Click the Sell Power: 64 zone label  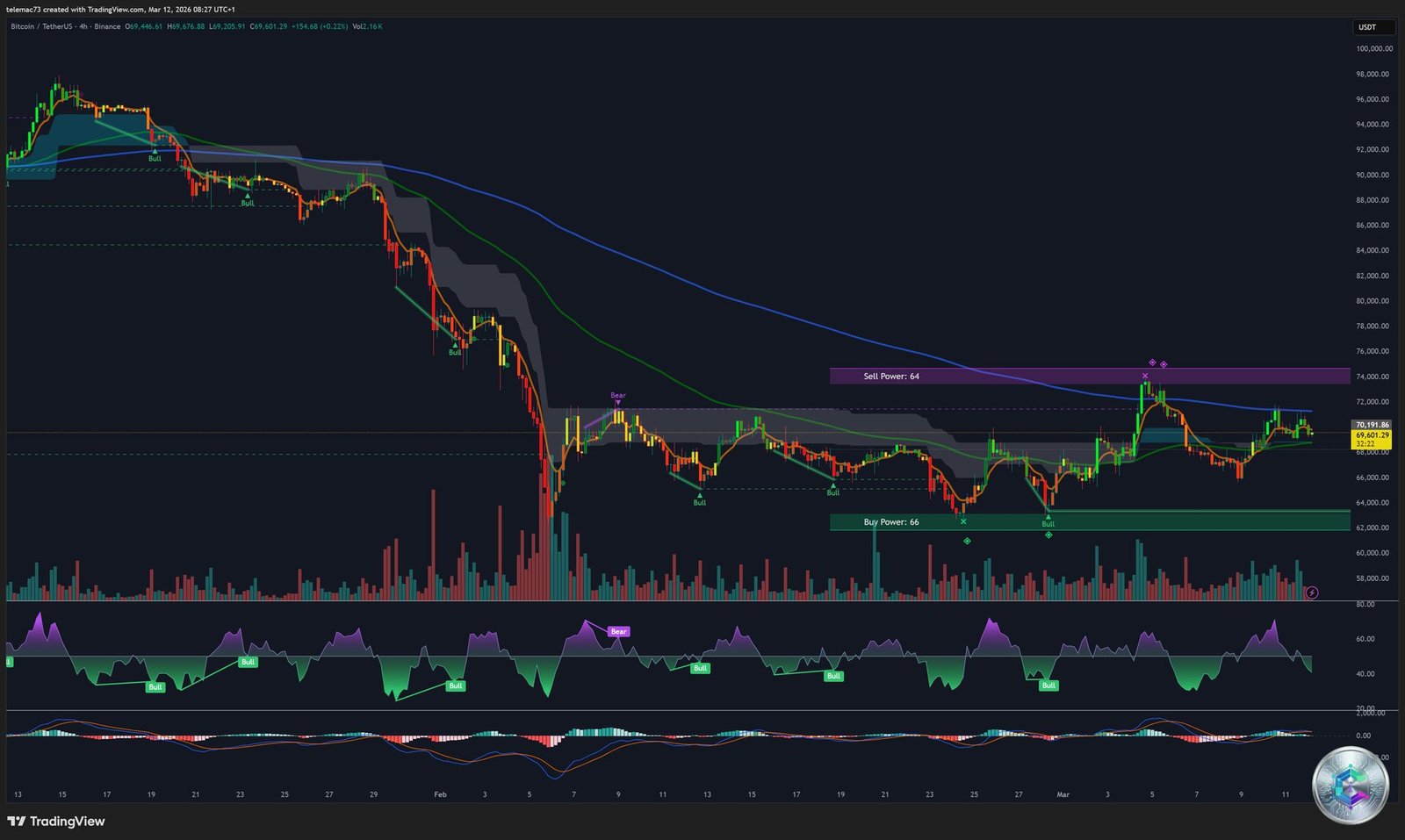[x=890, y=376]
